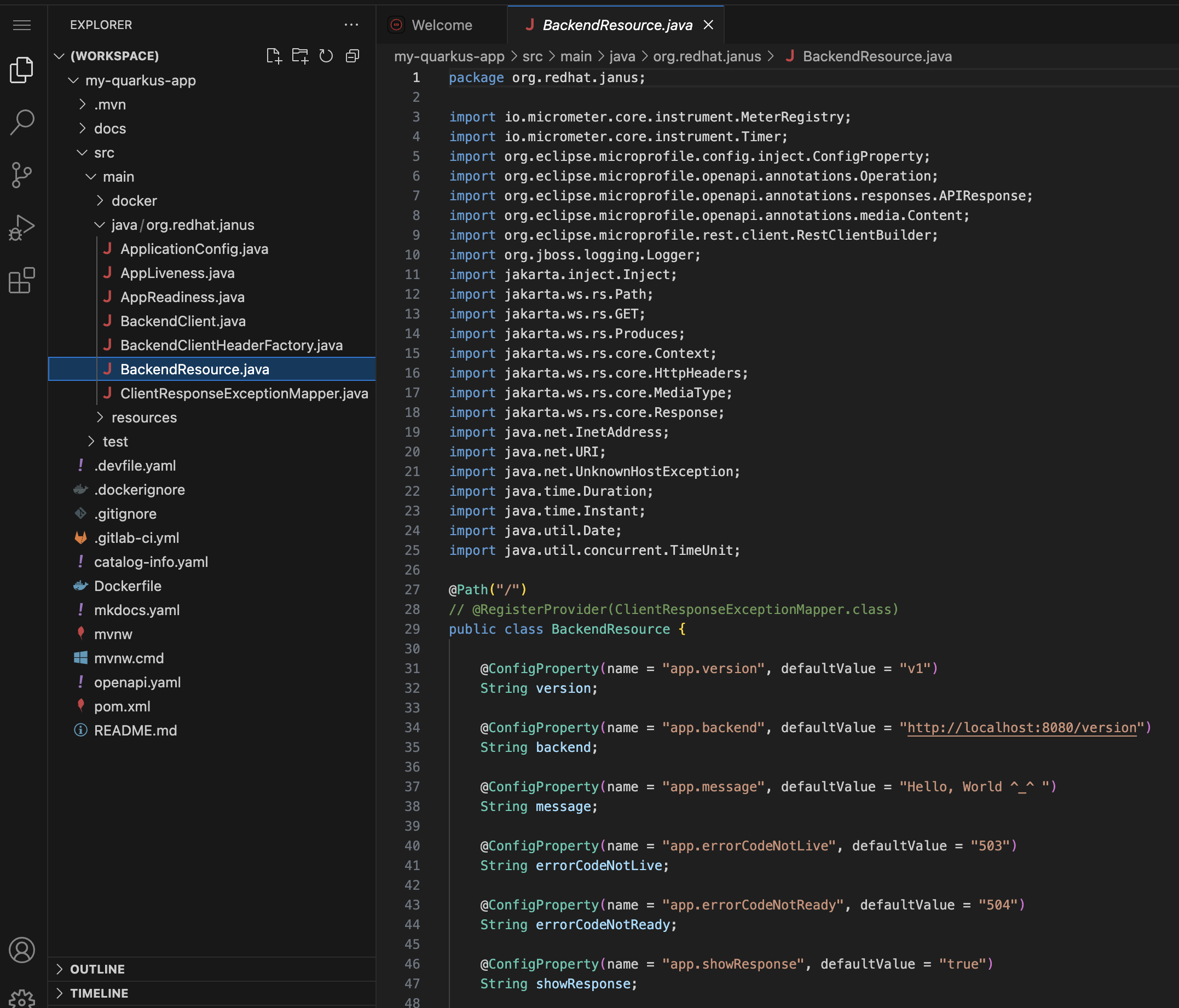Click the package keyword on line 1
The image size is (1179, 1008).
[x=476, y=77]
